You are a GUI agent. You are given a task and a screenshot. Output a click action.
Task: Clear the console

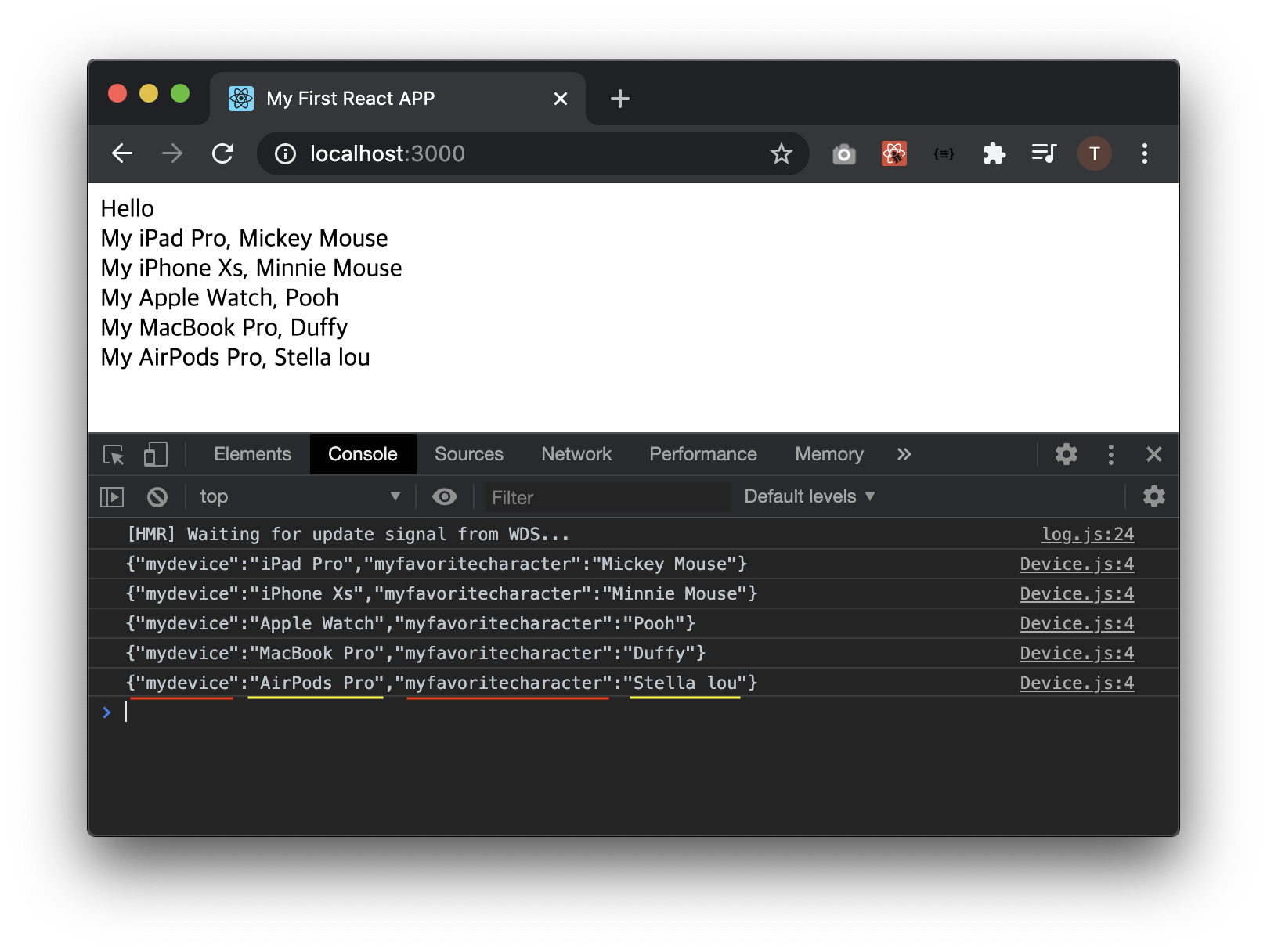pos(157,496)
